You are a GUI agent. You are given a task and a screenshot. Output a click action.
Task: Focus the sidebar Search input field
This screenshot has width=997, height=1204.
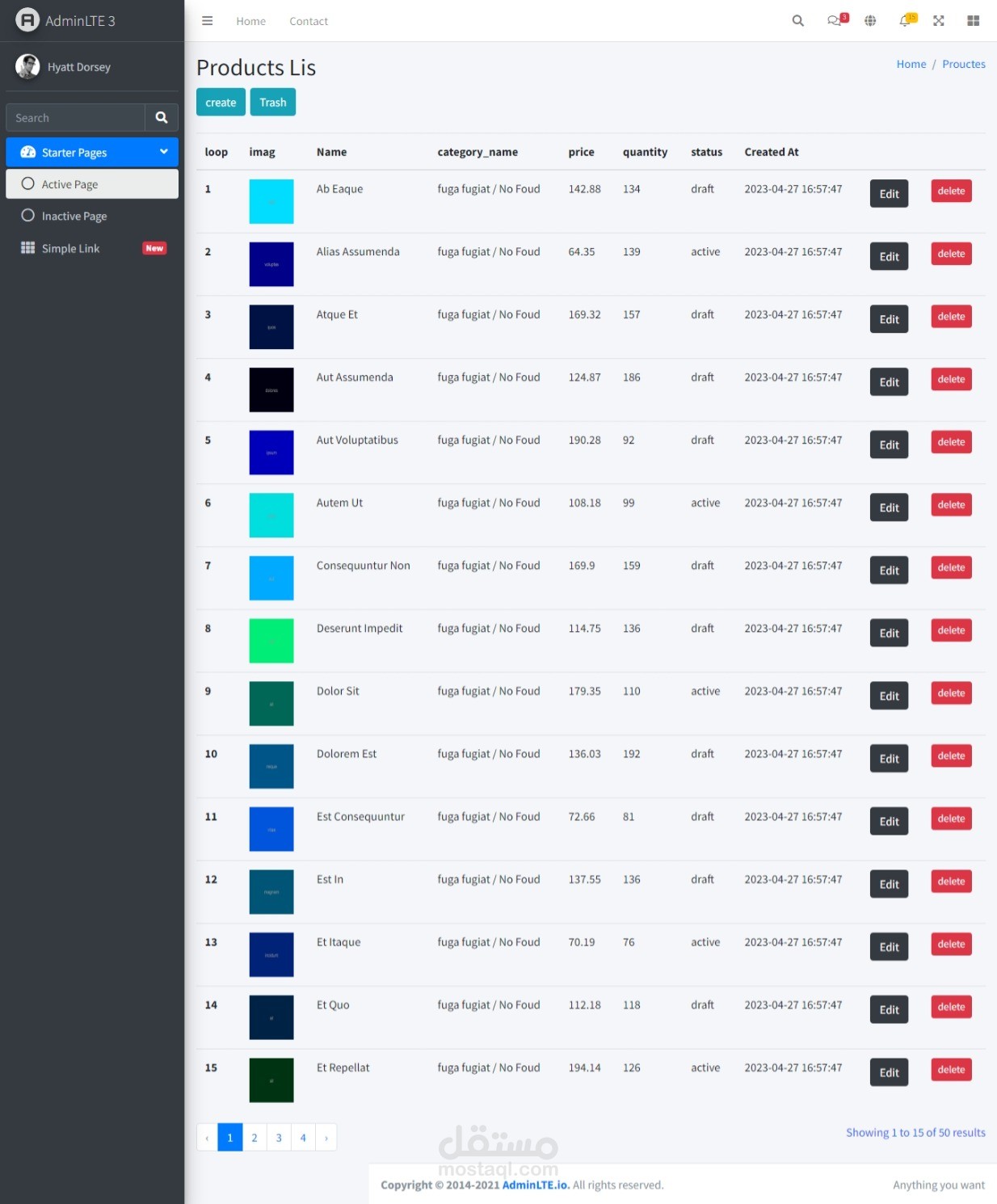(x=75, y=117)
